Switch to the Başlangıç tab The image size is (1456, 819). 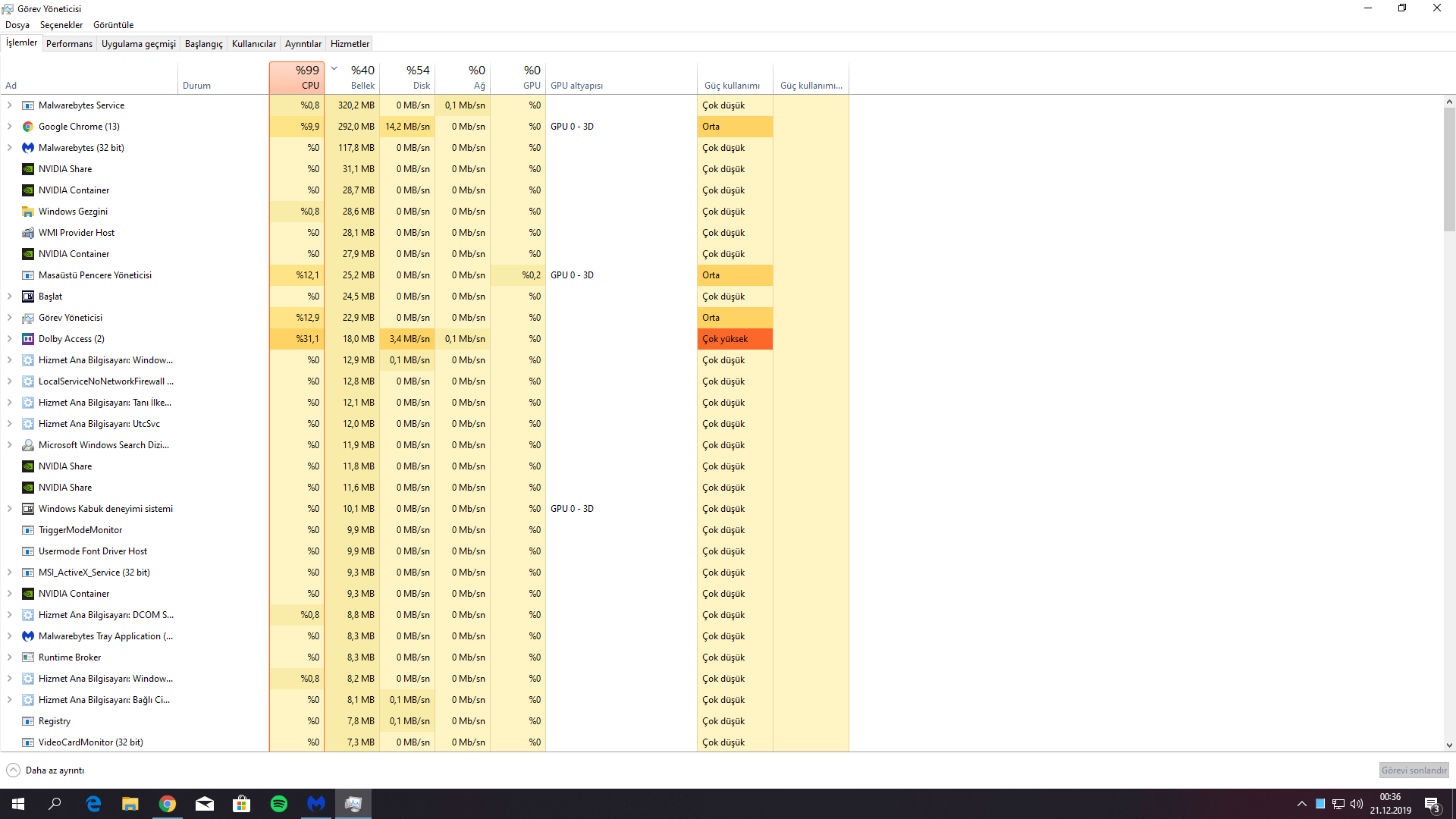pos(203,44)
